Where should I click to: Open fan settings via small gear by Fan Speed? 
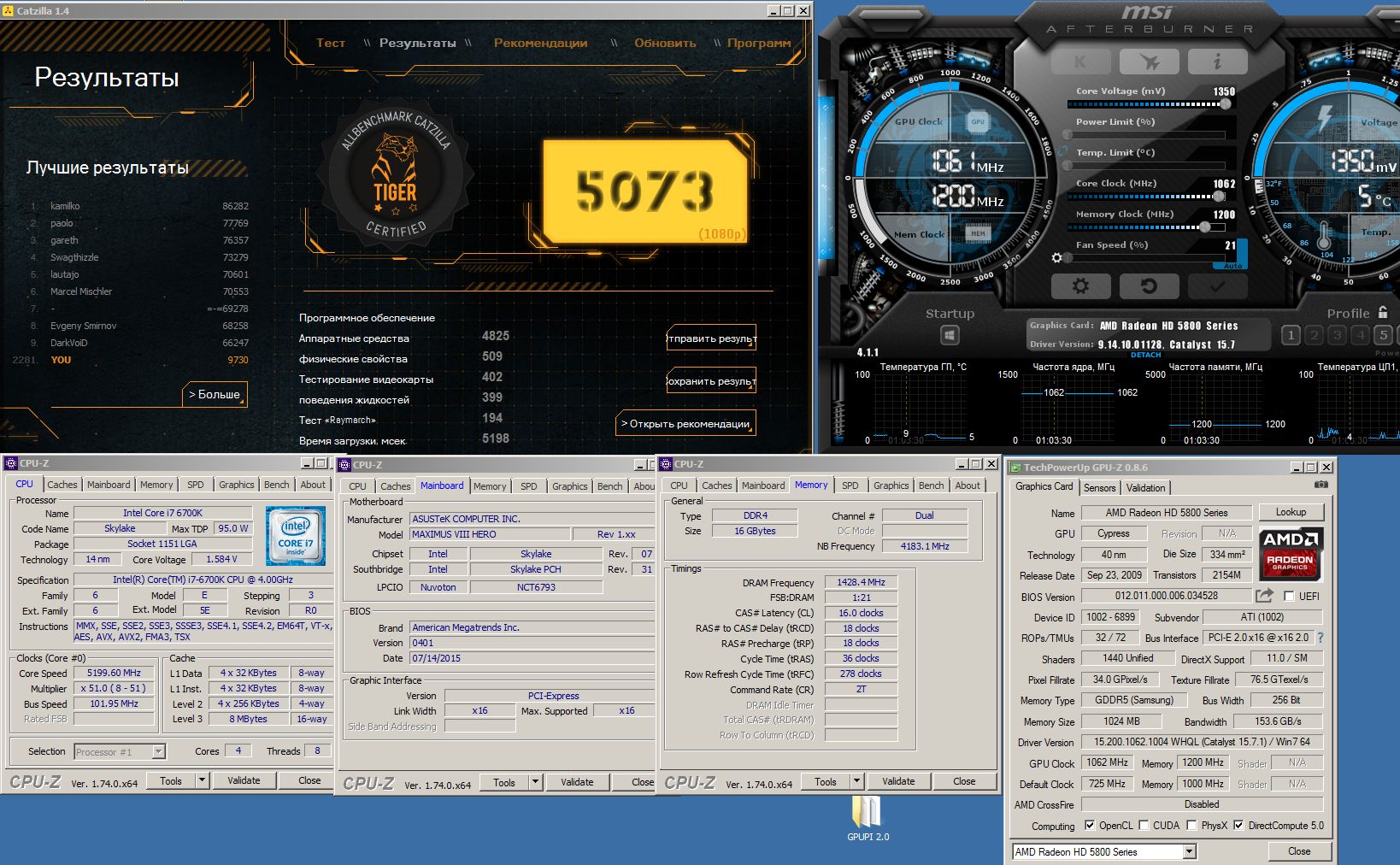click(1057, 257)
